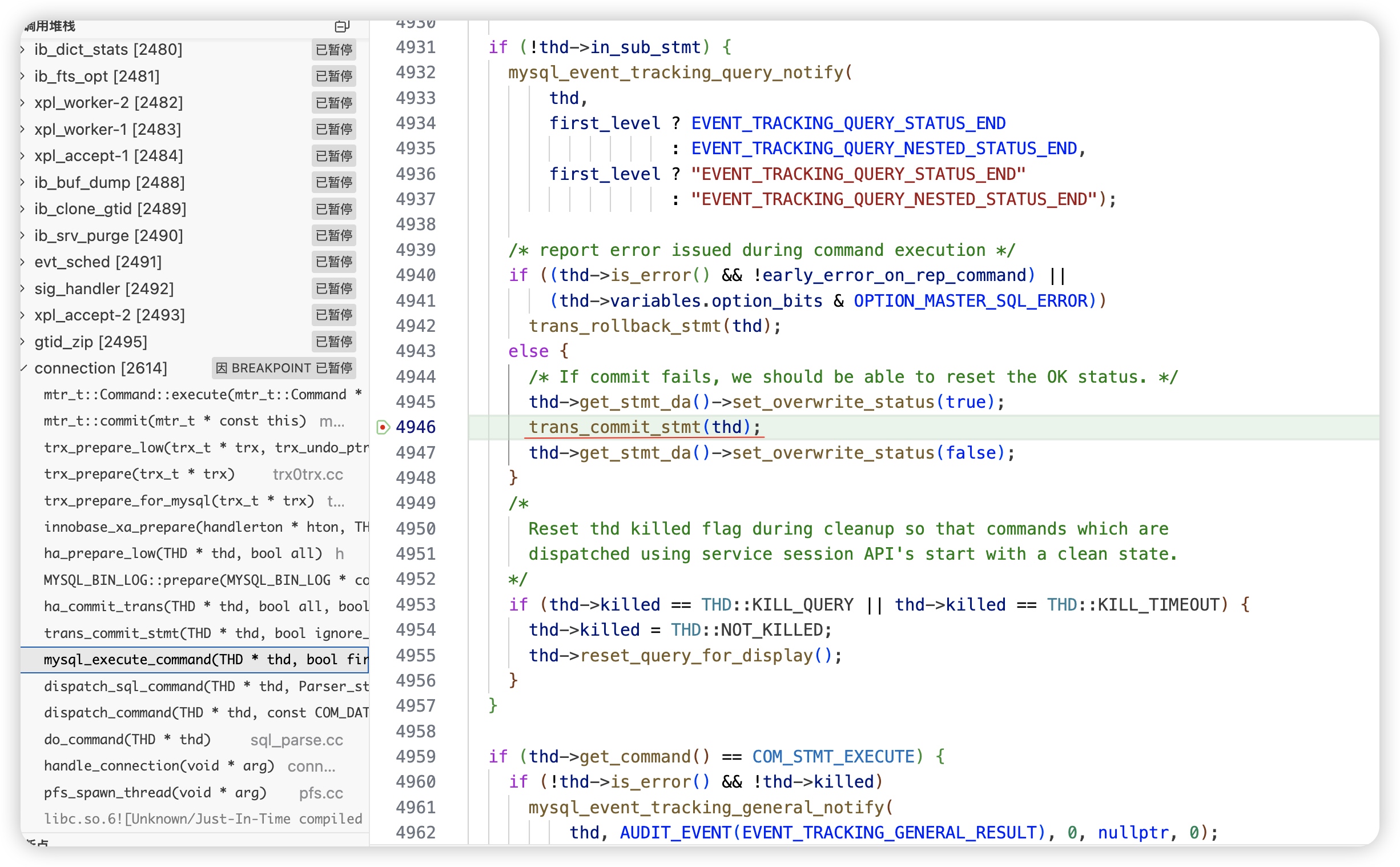Click the paused badge on evt_sched [2491] thread
The height and width of the screenshot is (867, 1400).
point(333,262)
